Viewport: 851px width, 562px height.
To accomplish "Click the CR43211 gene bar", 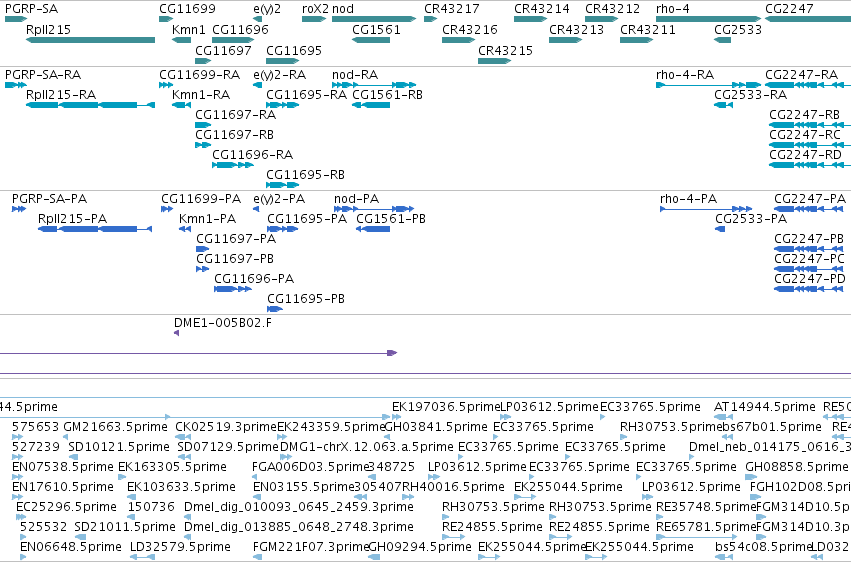I will point(636,40).
